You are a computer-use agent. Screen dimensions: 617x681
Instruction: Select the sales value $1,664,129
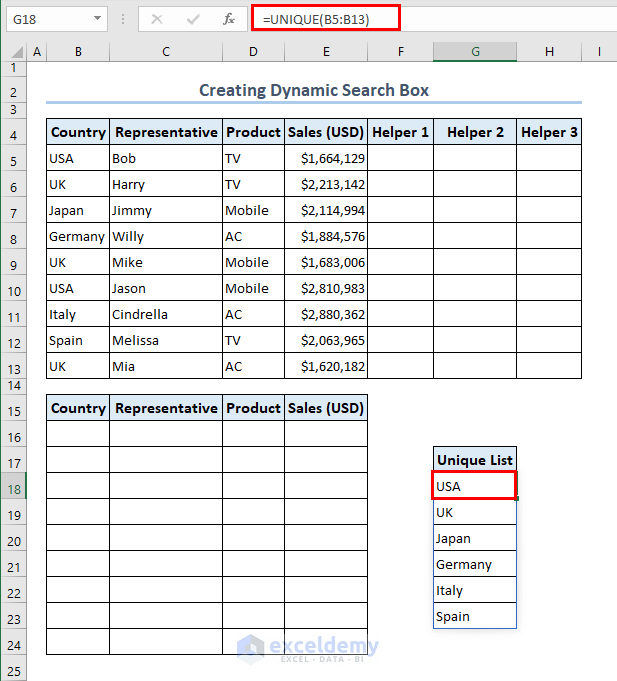pos(326,158)
